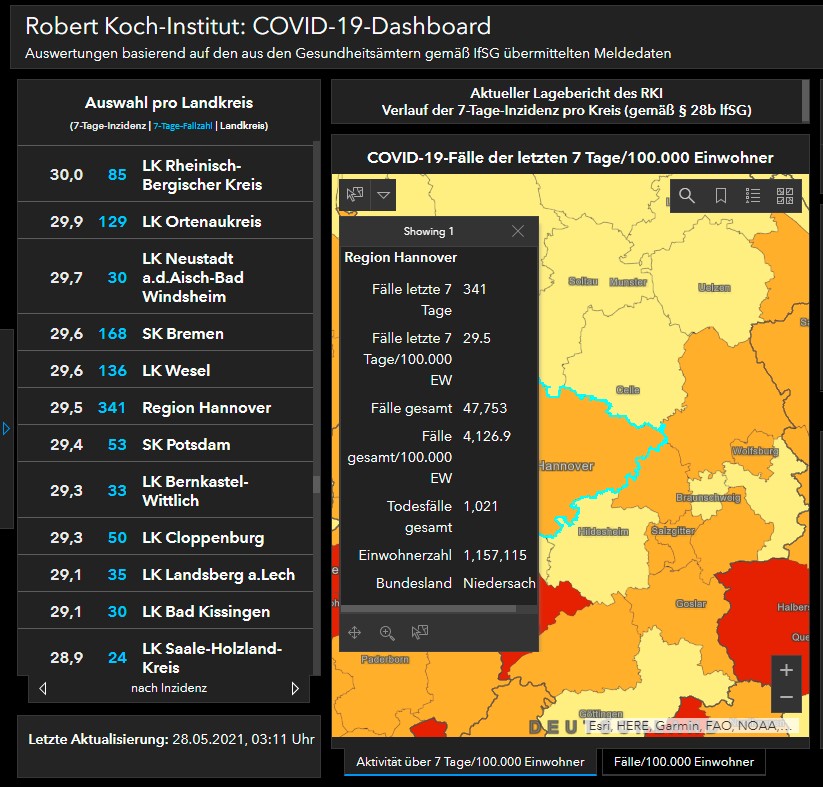
Task: Click Esri, HERE, Garmin attribution text
Action: (690, 726)
